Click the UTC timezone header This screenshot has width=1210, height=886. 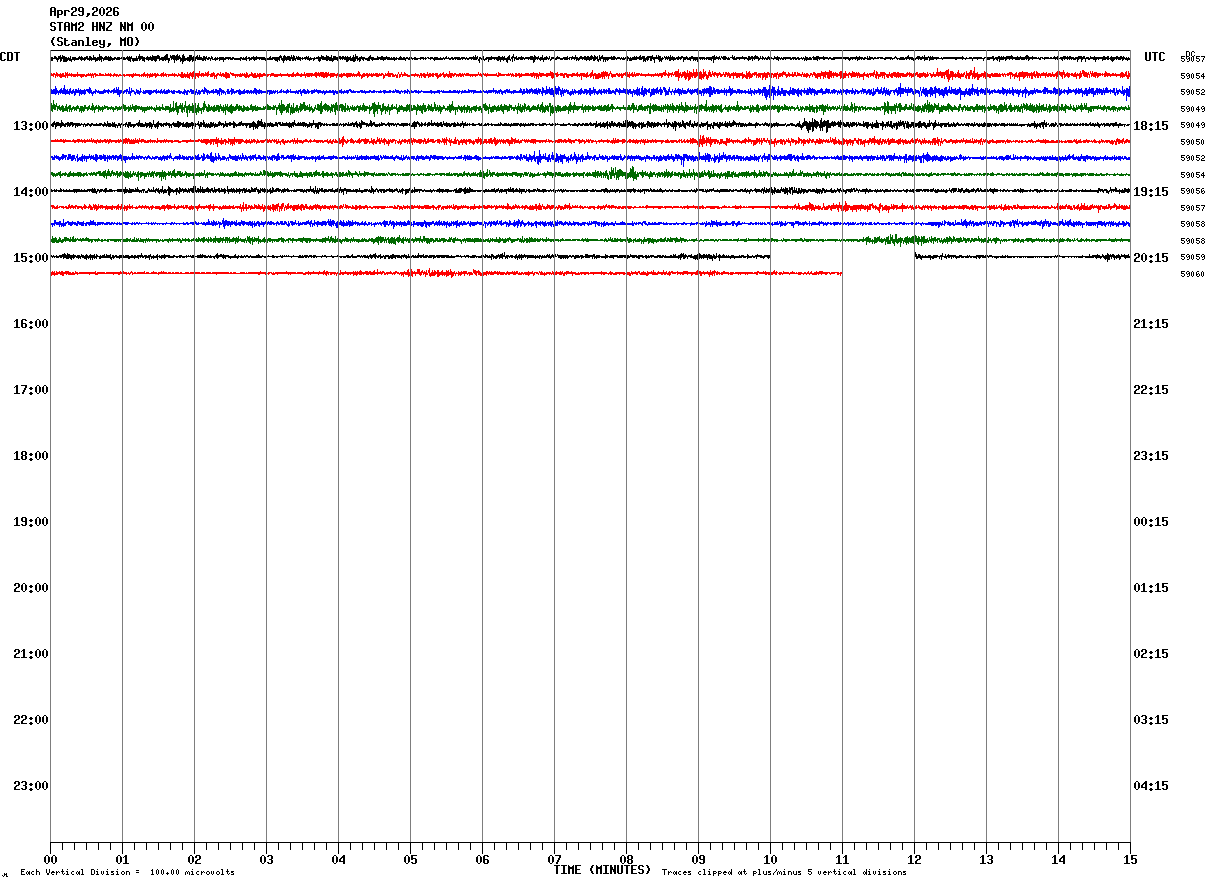coord(1155,57)
